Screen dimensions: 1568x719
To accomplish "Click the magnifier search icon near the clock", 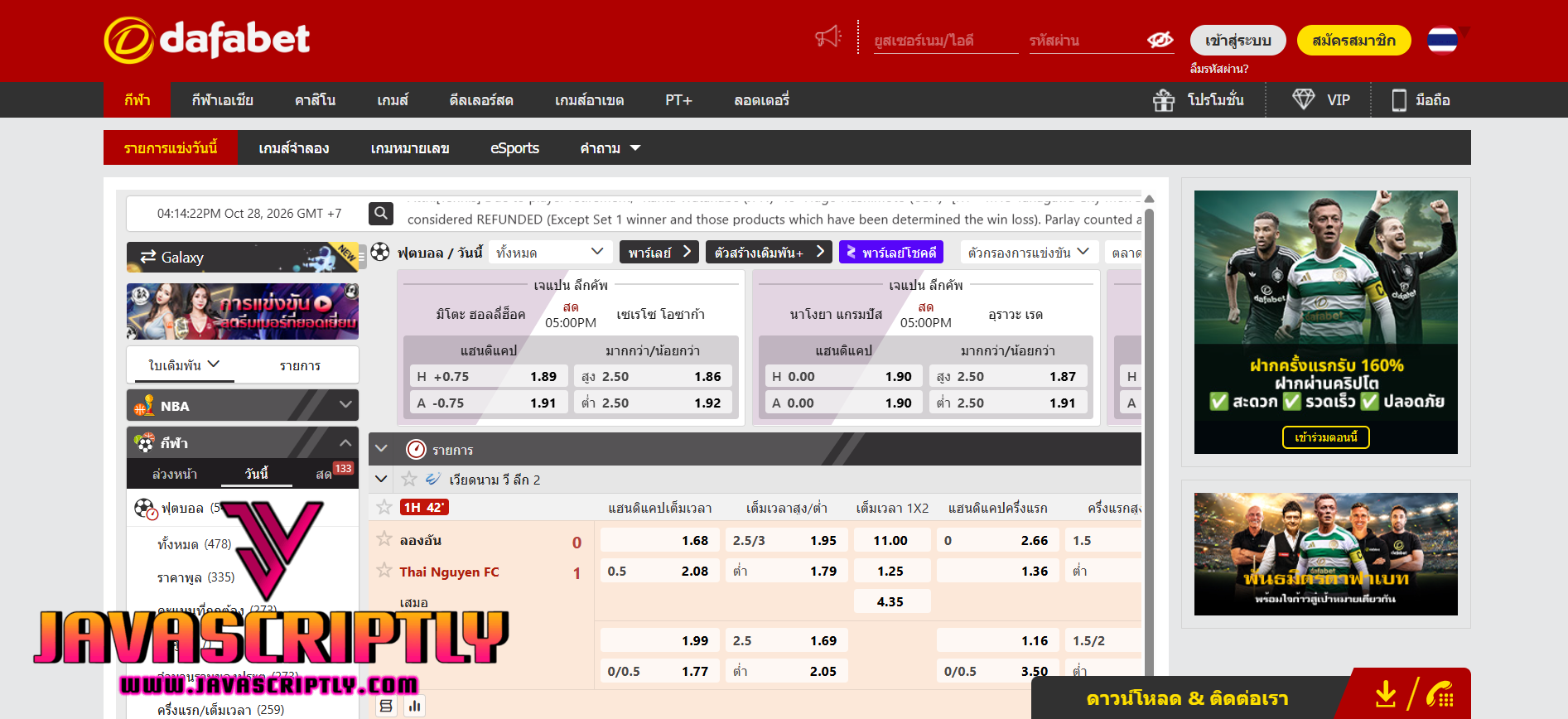I will coord(381,214).
